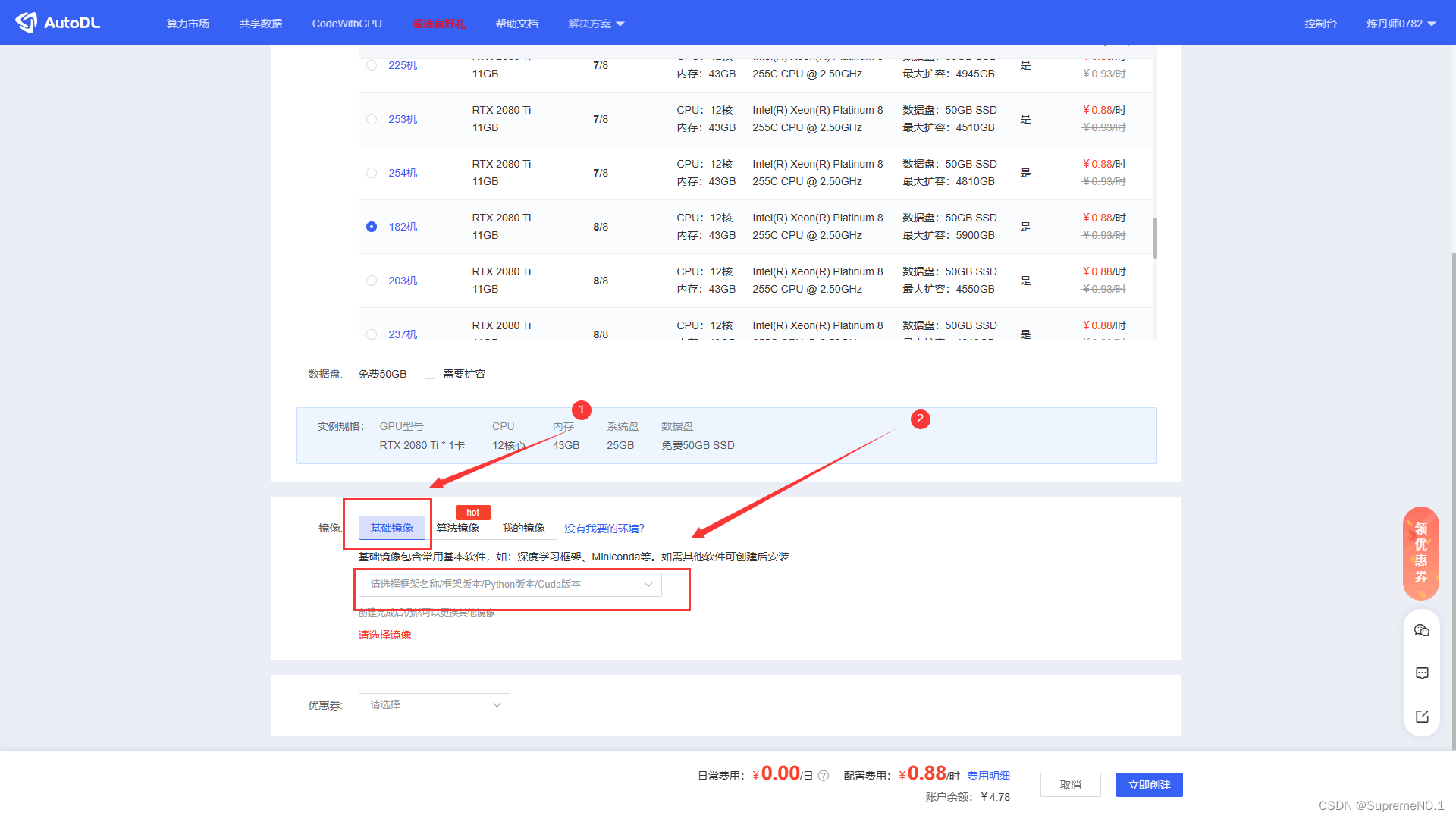The image size is (1456, 819).
Task: Click the feedback edit icon in sidebar
Action: click(1422, 717)
